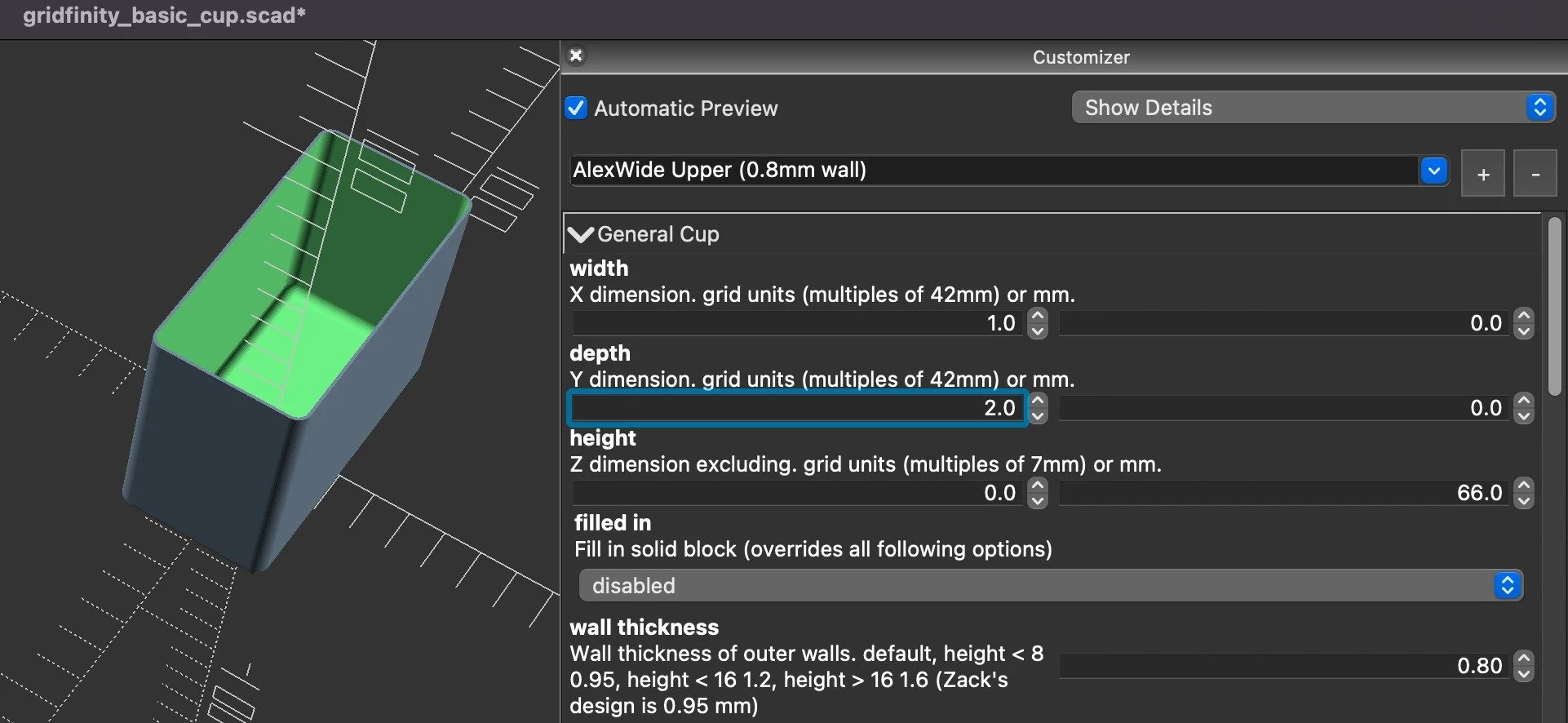
Task: Click the 'wall thickness' parameter label
Action: [644, 627]
